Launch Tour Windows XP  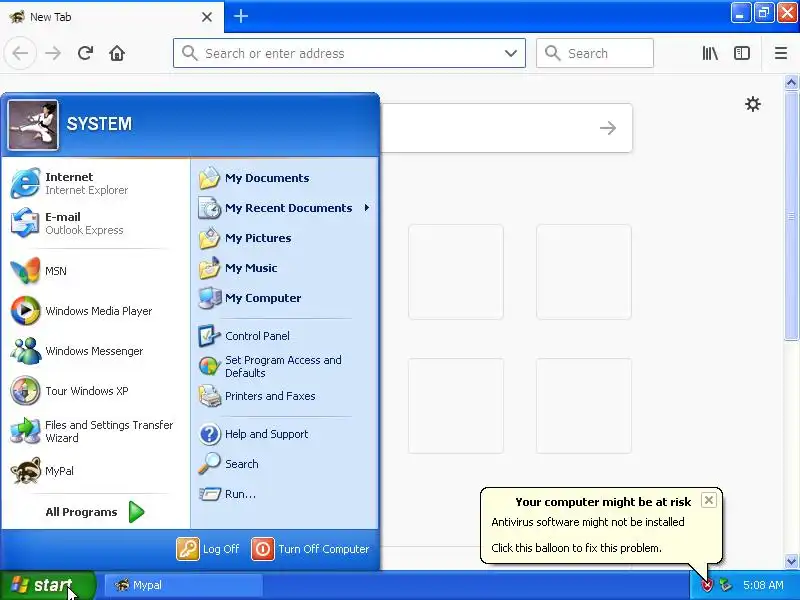coord(95,391)
